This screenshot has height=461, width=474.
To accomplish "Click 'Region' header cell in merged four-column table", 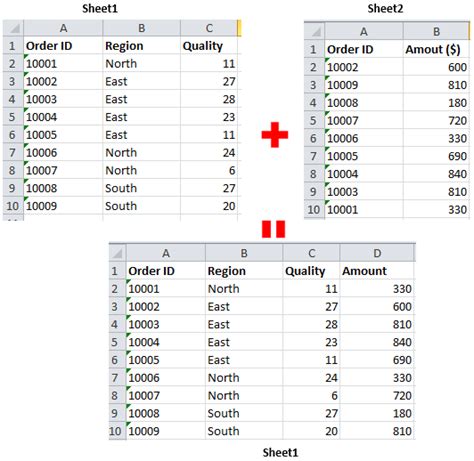I will coord(244,271).
